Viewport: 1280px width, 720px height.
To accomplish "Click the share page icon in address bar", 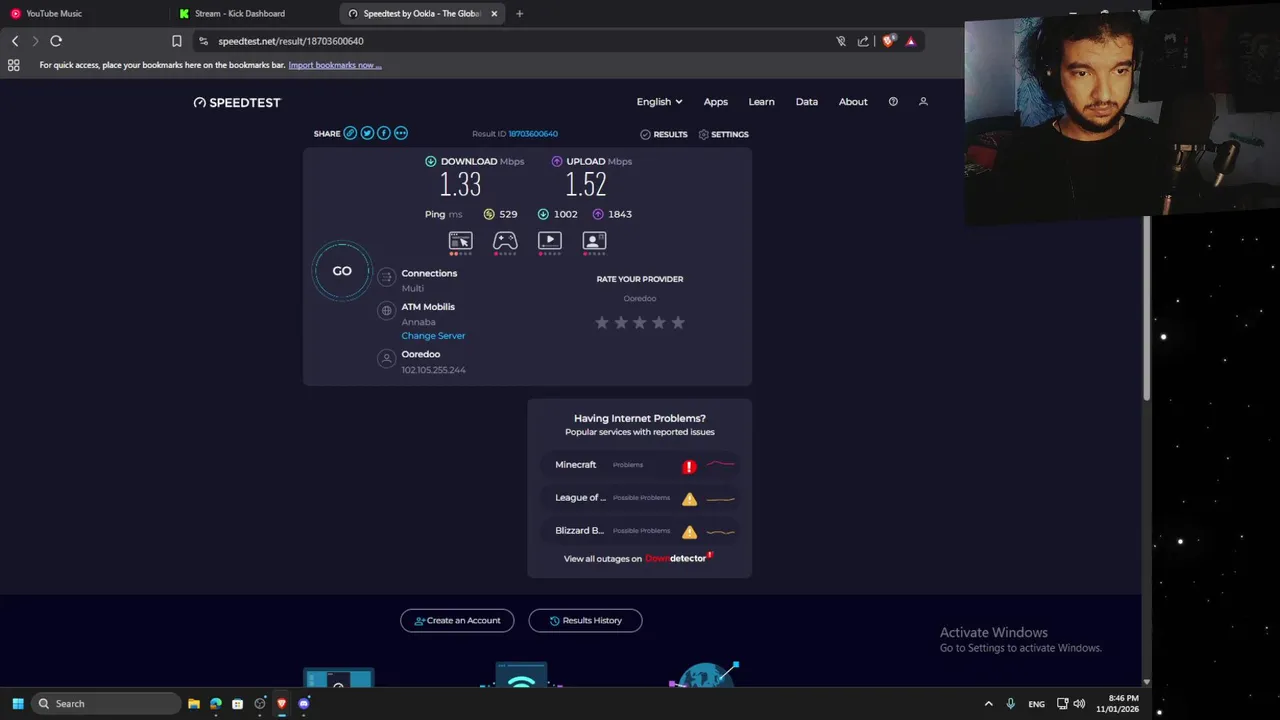I will pyautogui.click(x=863, y=41).
